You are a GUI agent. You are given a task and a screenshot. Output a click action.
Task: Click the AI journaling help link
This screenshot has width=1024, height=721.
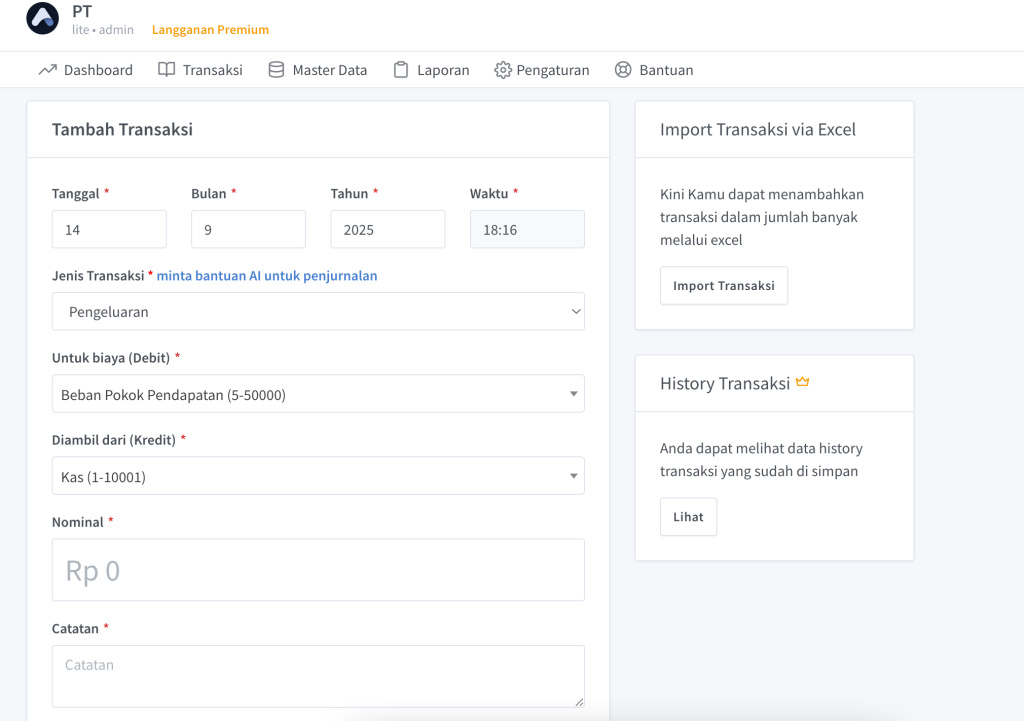267,276
